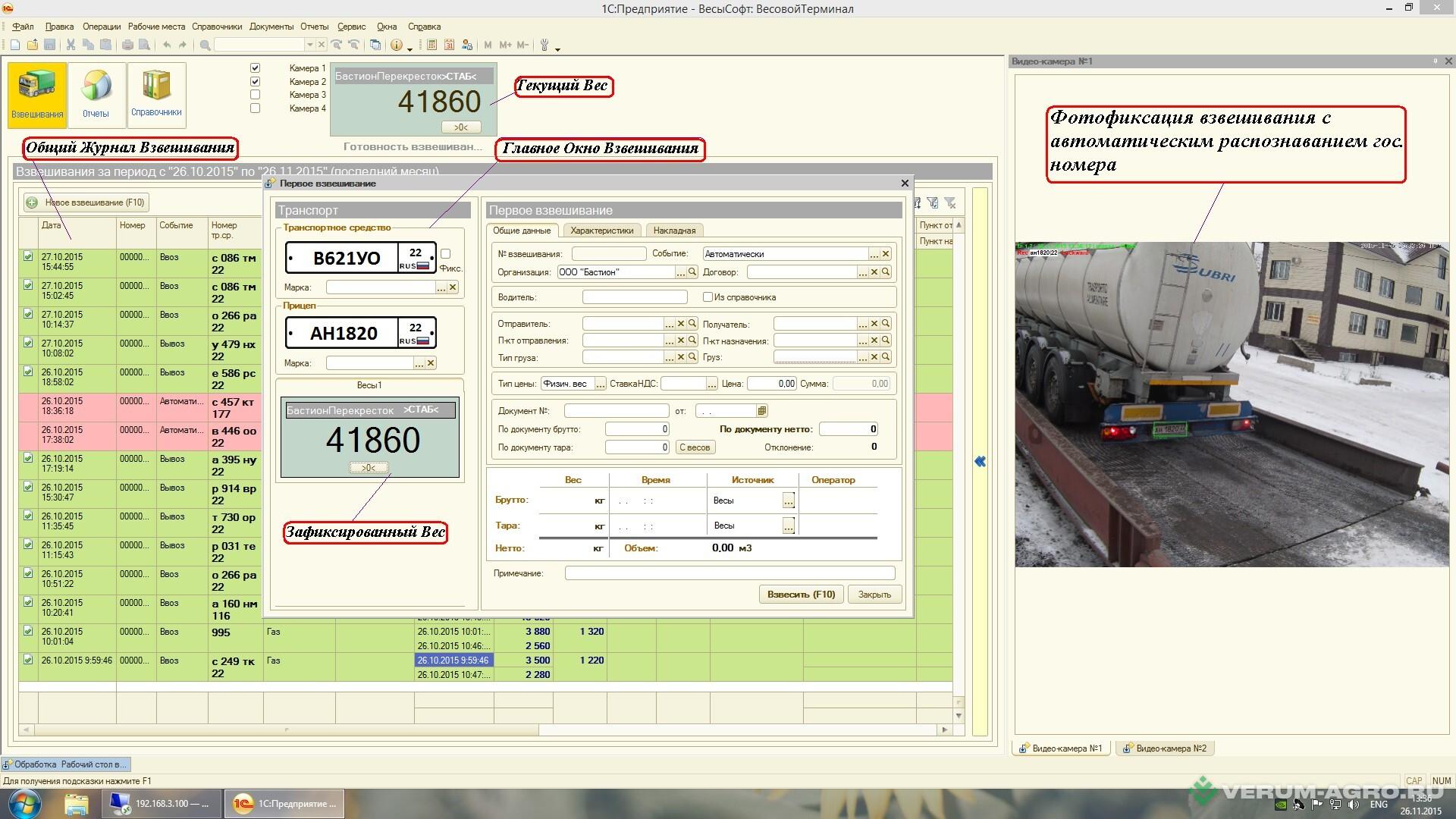Screen dimensions: 1456x819
Task: Click the New document toolbar icon
Action: point(15,45)
